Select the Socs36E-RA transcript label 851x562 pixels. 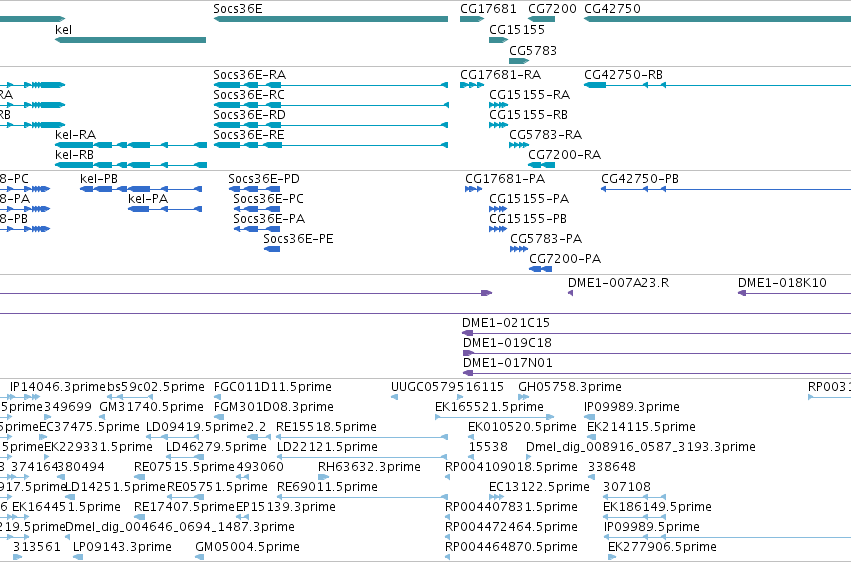(x=250, y=74)
